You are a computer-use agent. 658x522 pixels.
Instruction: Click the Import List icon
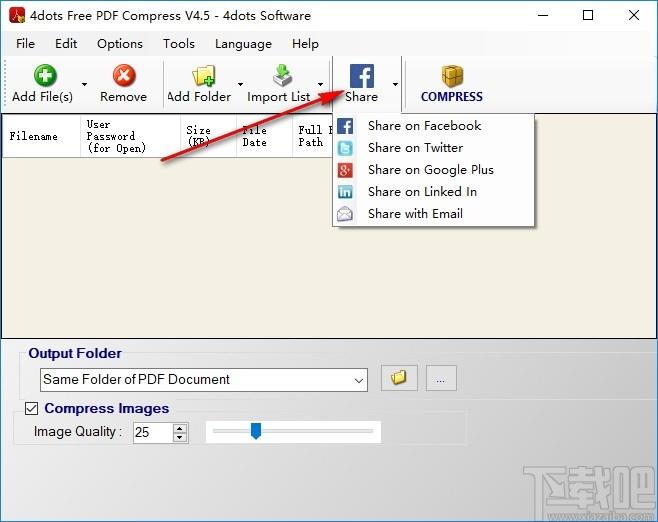click(x=282, y=76)
